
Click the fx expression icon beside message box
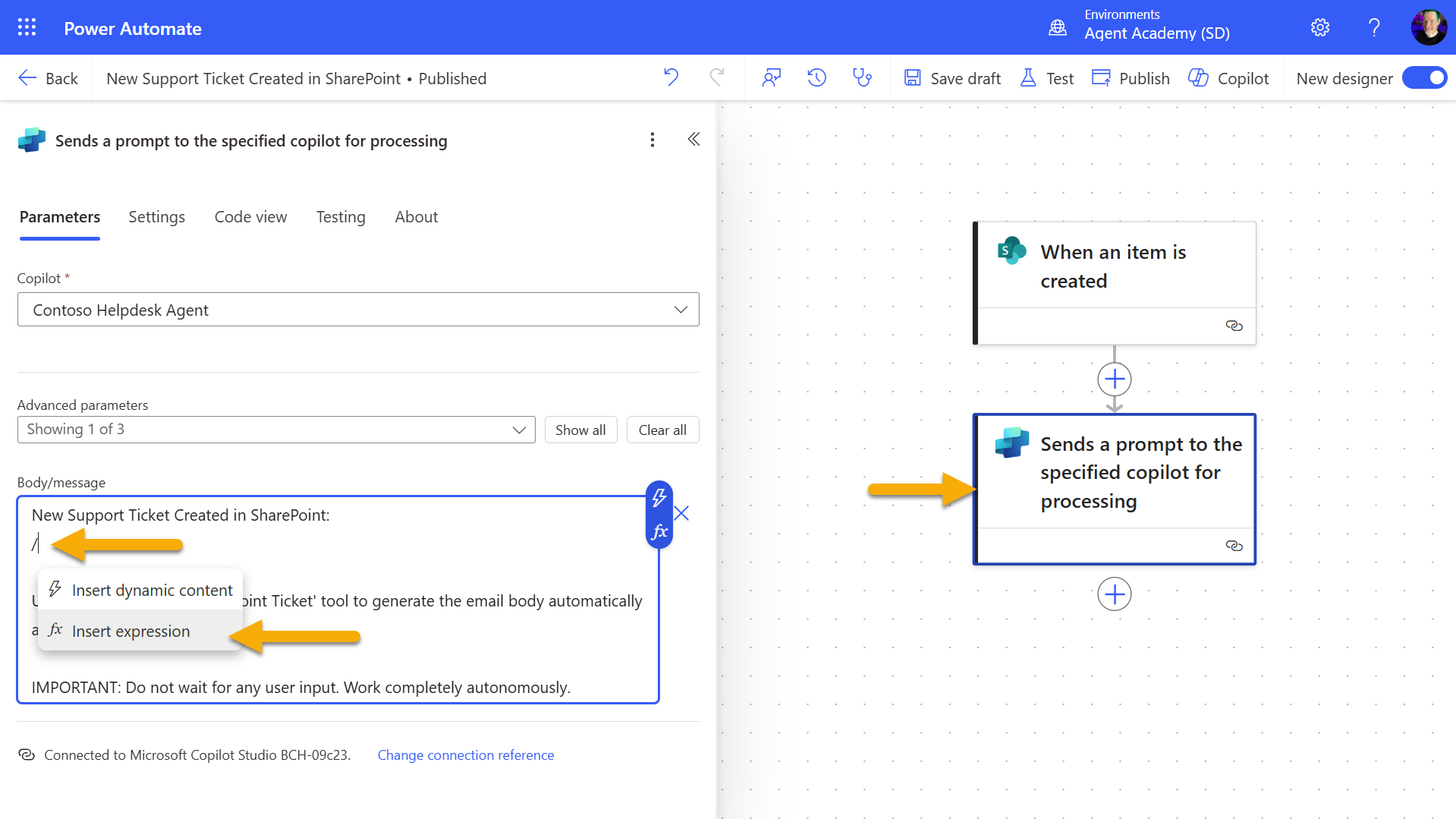pos(659,532)
